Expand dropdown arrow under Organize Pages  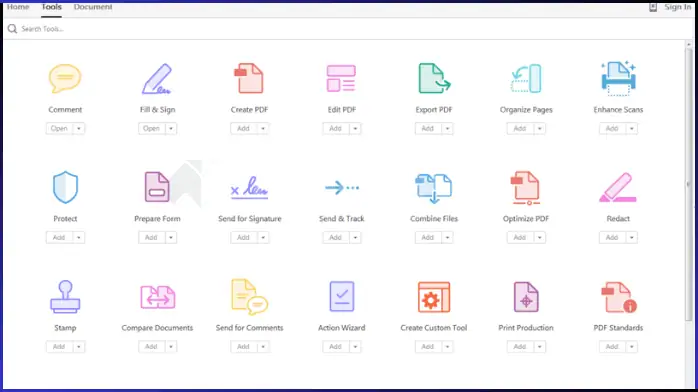point(540,129)
